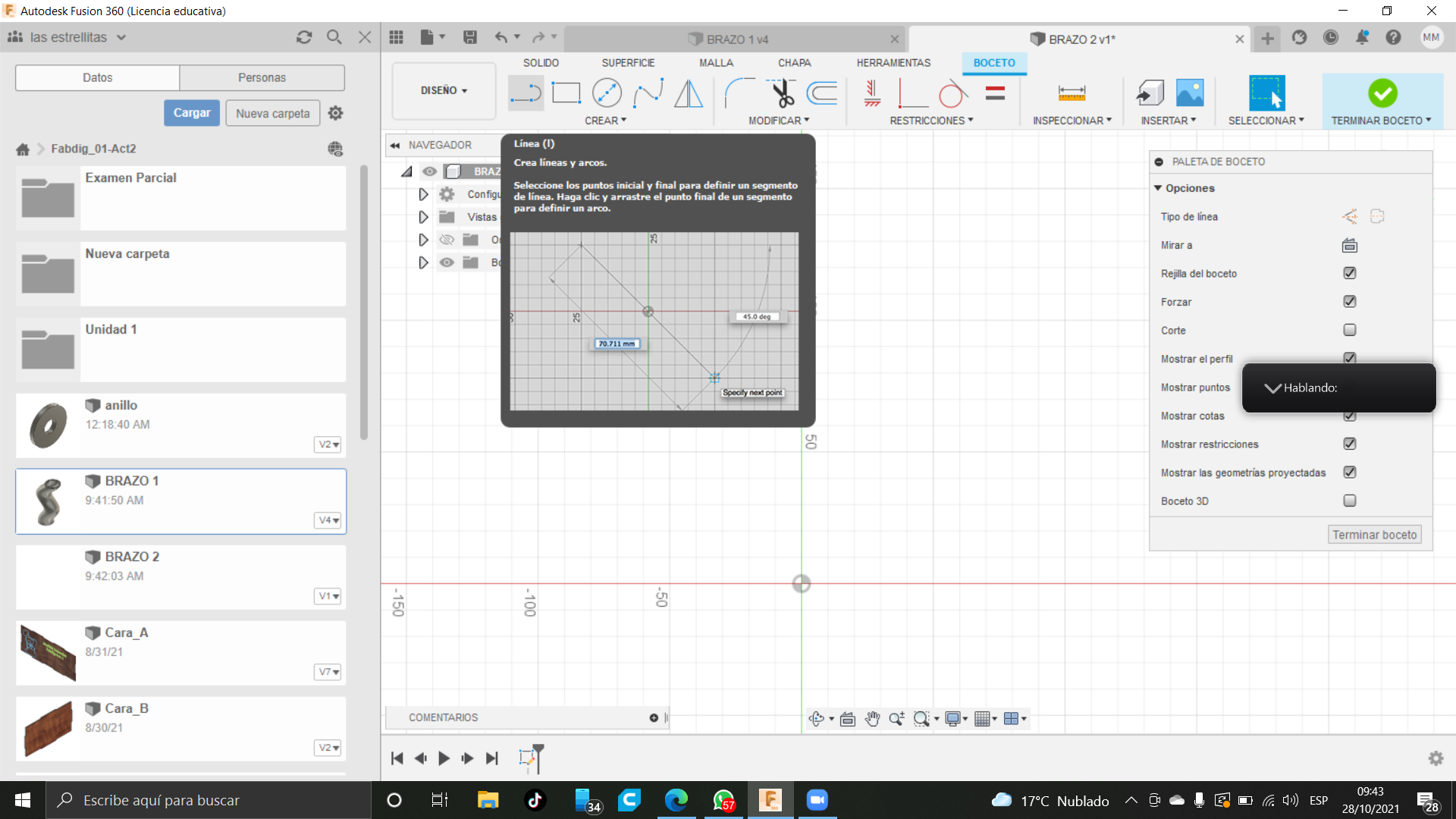Select the Mirror sketch tool
The width and height of the screenshot is (1456, 819).
pos(689,93)
